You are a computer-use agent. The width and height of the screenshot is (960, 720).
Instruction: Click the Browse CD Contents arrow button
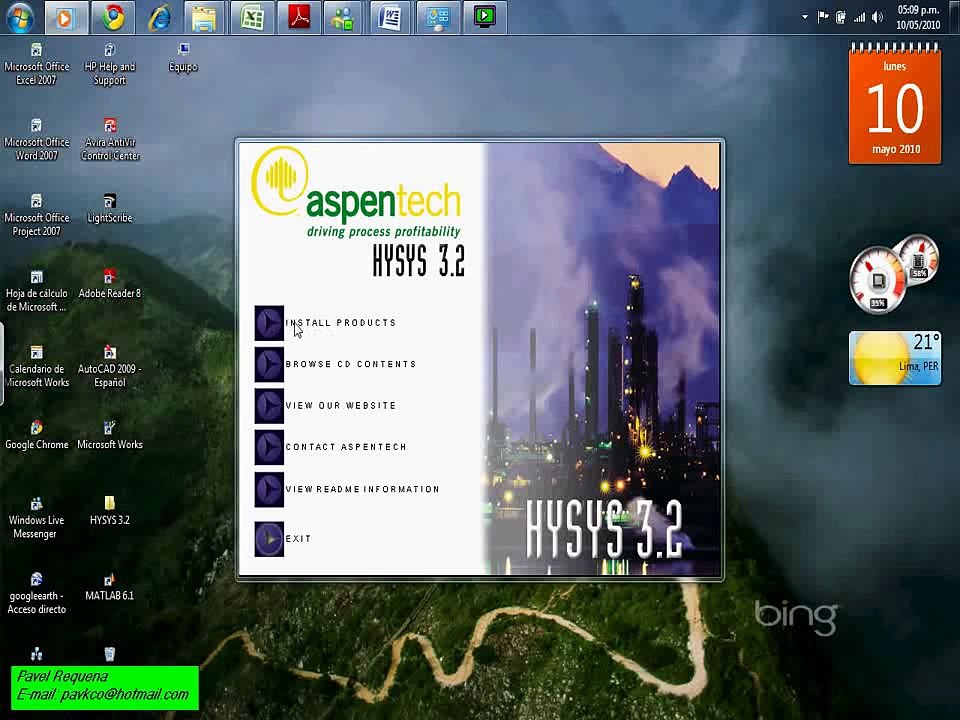pos(269,365)
